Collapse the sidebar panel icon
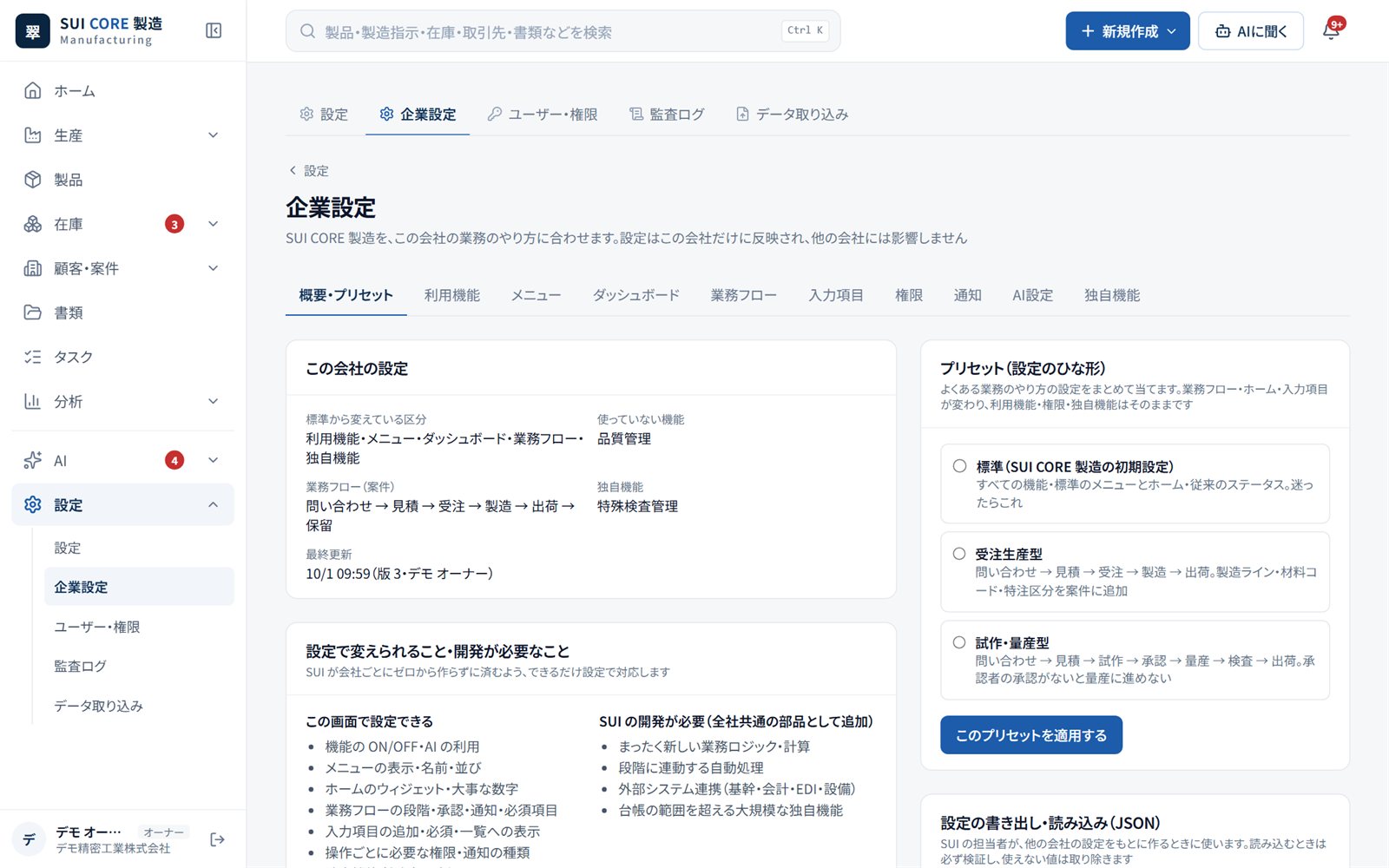1389x868 pixels. [214, 31]
